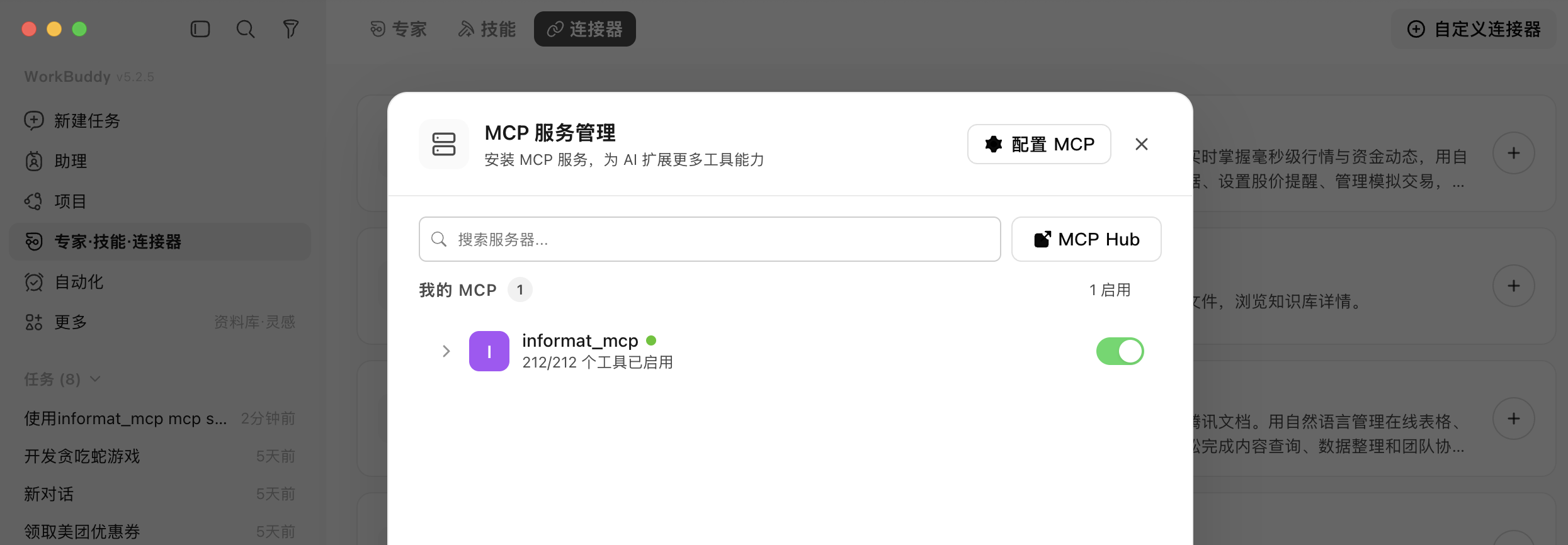Image resolution: width=1568 pixels, height=545 pixels.
Task: Click the 我的 MCP count badge
Action: (x=520, y=289)
